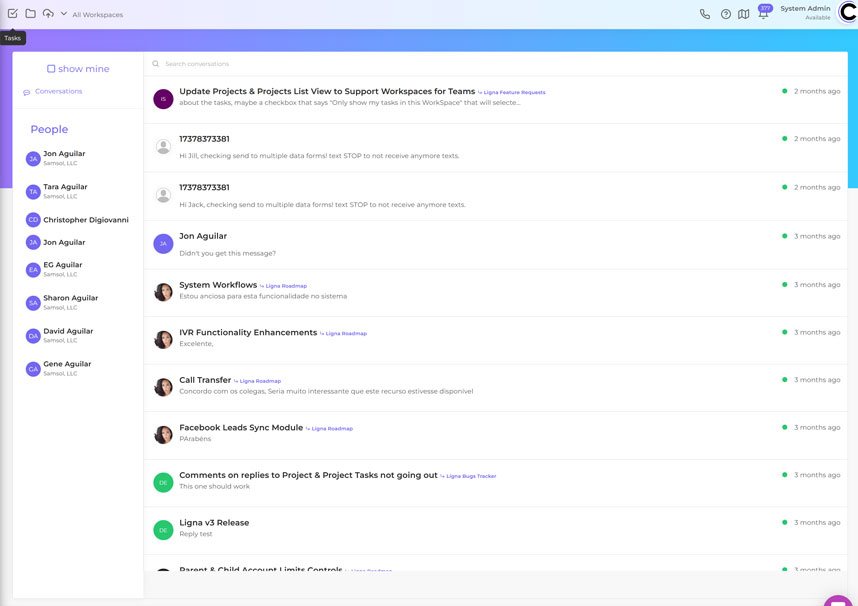Image resolution: width=858 pixels, height=606 pixels.
Task: Click the user profile avatar in top right
Action: pyautogui.click(x=848, y=13)
